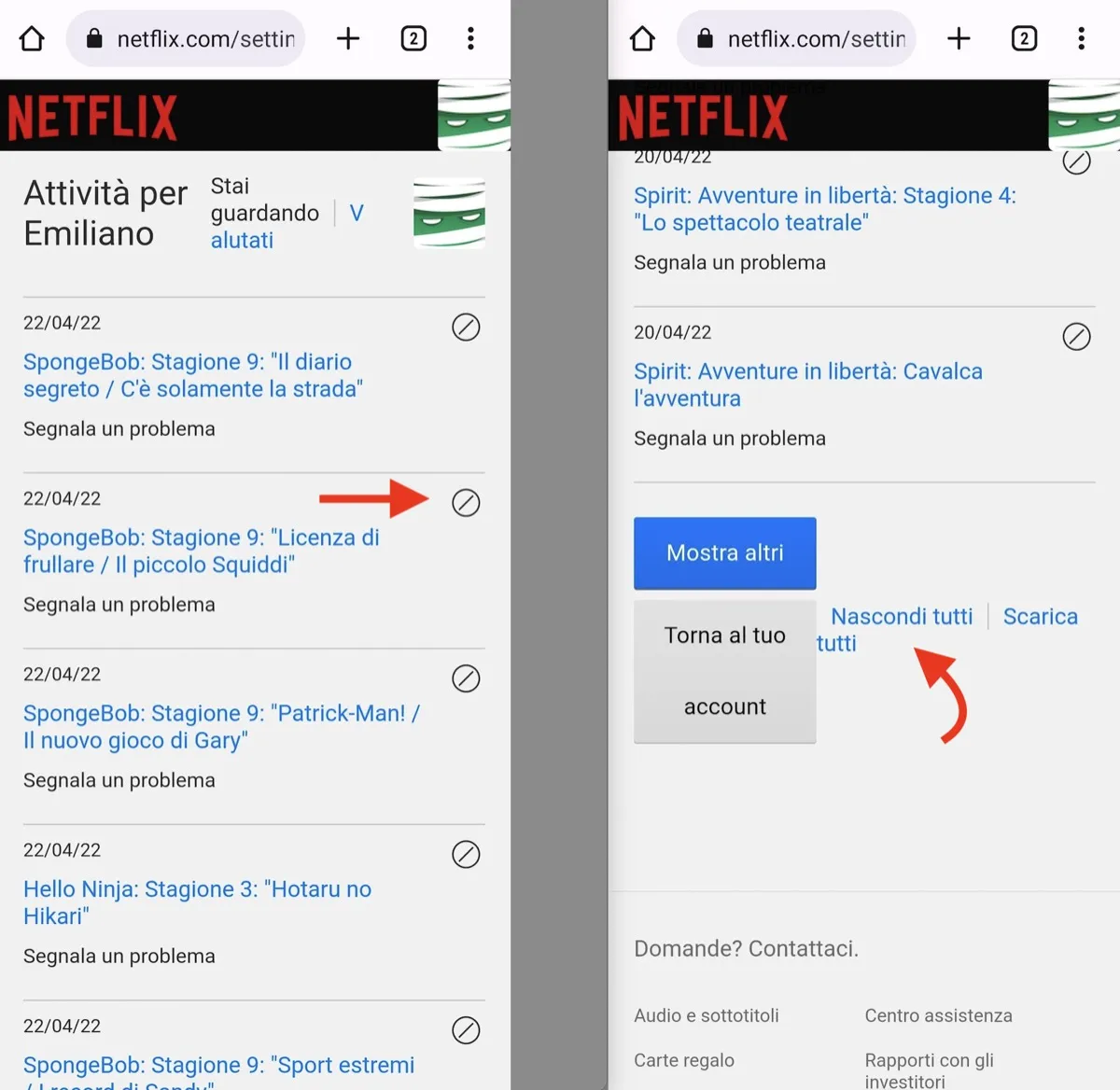Click the profile avatar image
Image resolution: width=1120 pixels, height=1090 pixels.
(449, 214)
